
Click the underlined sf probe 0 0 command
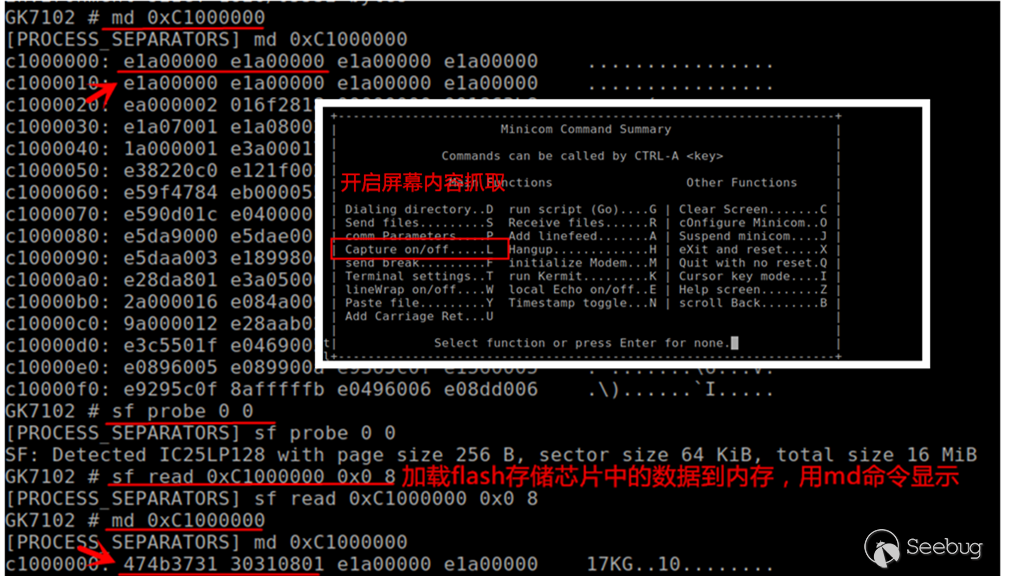click(182, 412)
